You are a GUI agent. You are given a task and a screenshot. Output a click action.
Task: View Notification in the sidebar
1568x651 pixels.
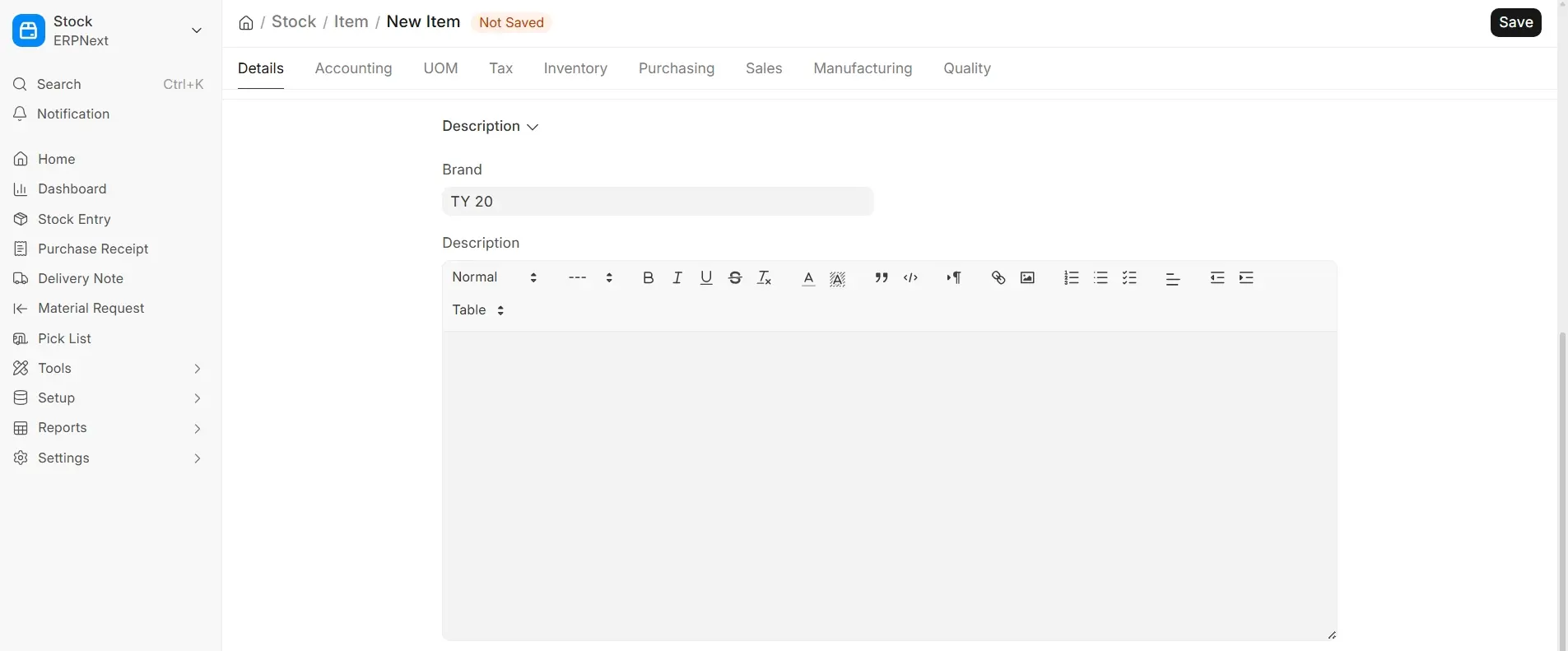(108, 114)
